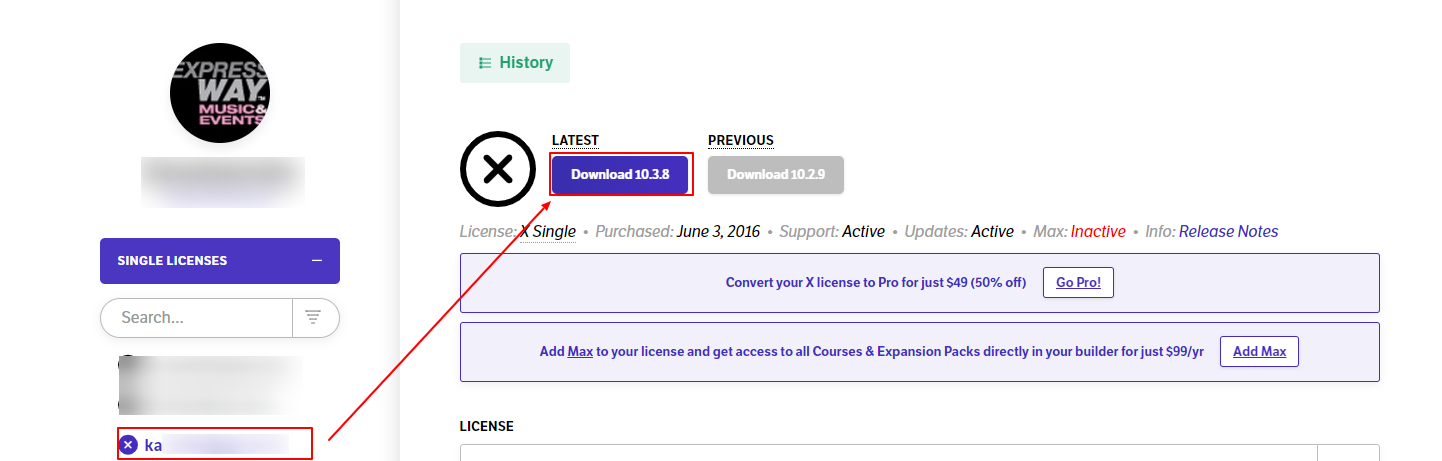Screen dimensions: 1442x461
Task: Download the latest version 10.3.8
Action: [620, 175]
